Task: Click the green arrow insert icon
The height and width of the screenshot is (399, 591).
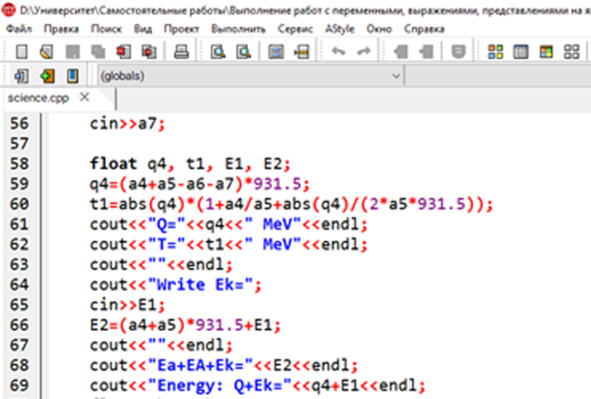Action: (x=47, y=76)
